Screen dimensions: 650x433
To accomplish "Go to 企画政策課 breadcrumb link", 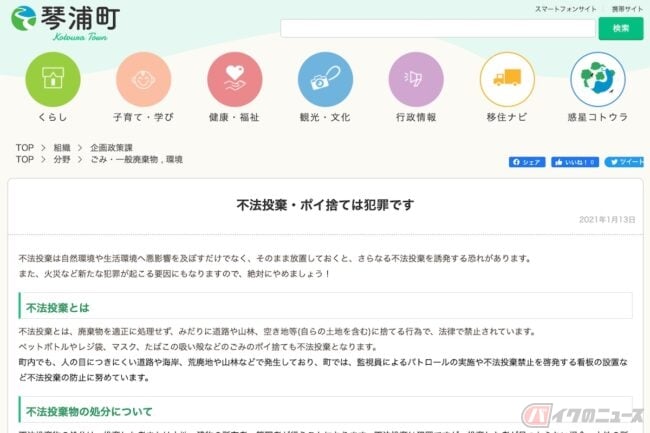I will point(112,148).
